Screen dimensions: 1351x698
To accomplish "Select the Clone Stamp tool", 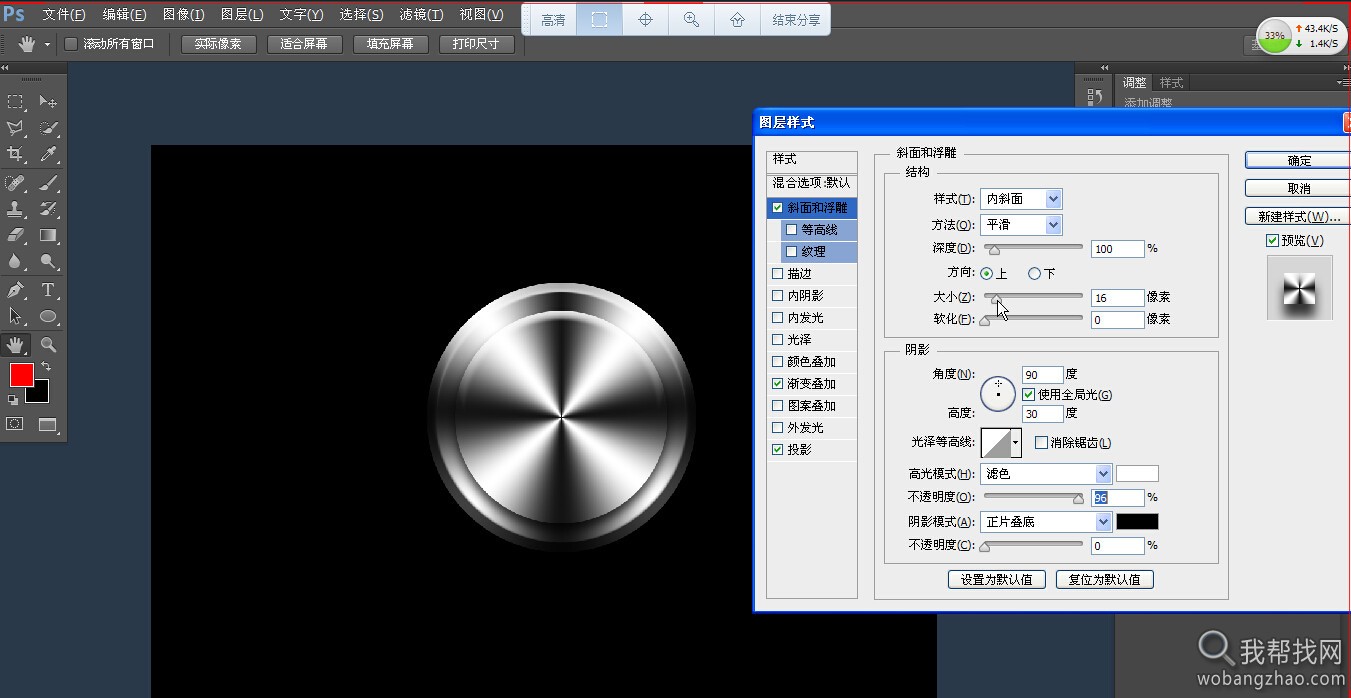I will pyautogui.click(x=16, y=209).
